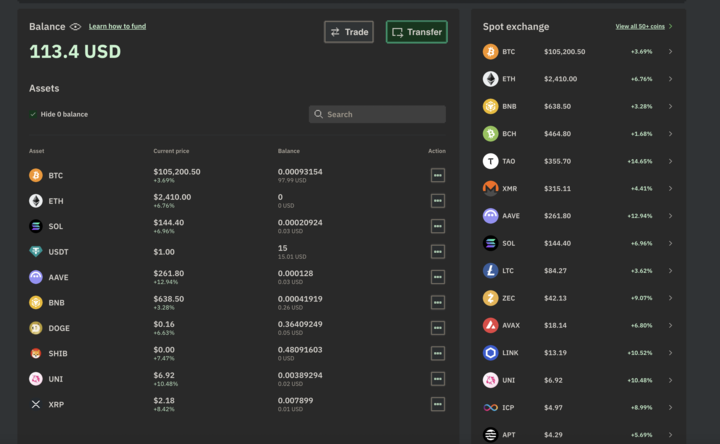The height and width of the screenshot is (444, 720).
Task: Click the APT icon in Spot exchange list
Action: tap(490, 434)
